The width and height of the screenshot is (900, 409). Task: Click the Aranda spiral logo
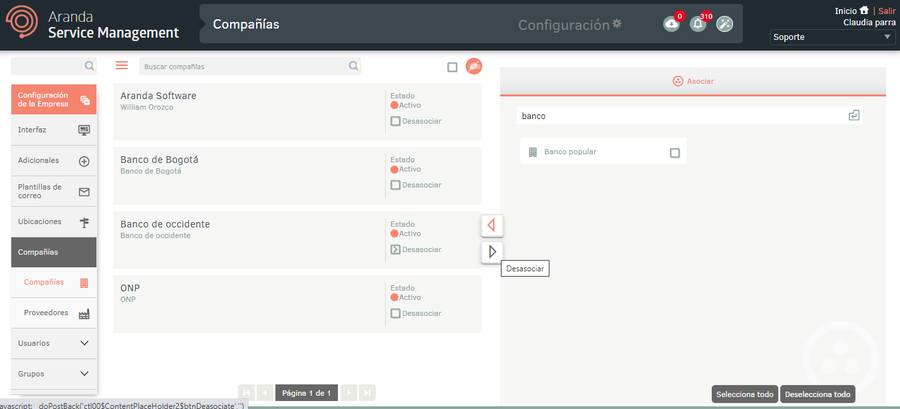(23, 23)
